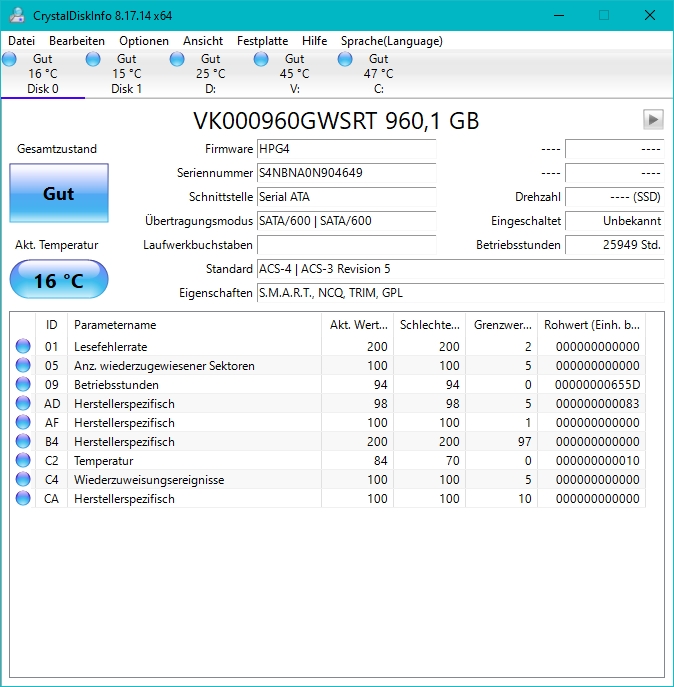This screenshot has height=687, width=674.
Task: Click status icon of C2 Temperatur row
Action: pos(23,460)
